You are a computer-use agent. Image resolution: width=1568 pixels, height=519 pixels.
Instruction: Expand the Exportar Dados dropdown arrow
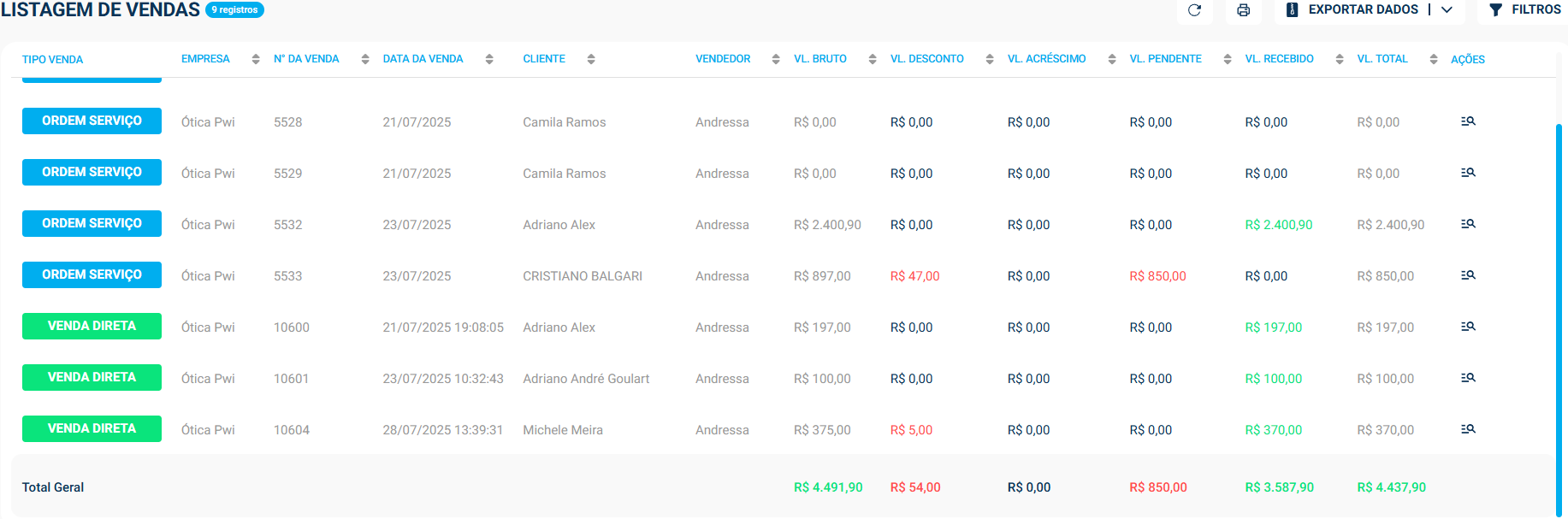[1447, 10]
